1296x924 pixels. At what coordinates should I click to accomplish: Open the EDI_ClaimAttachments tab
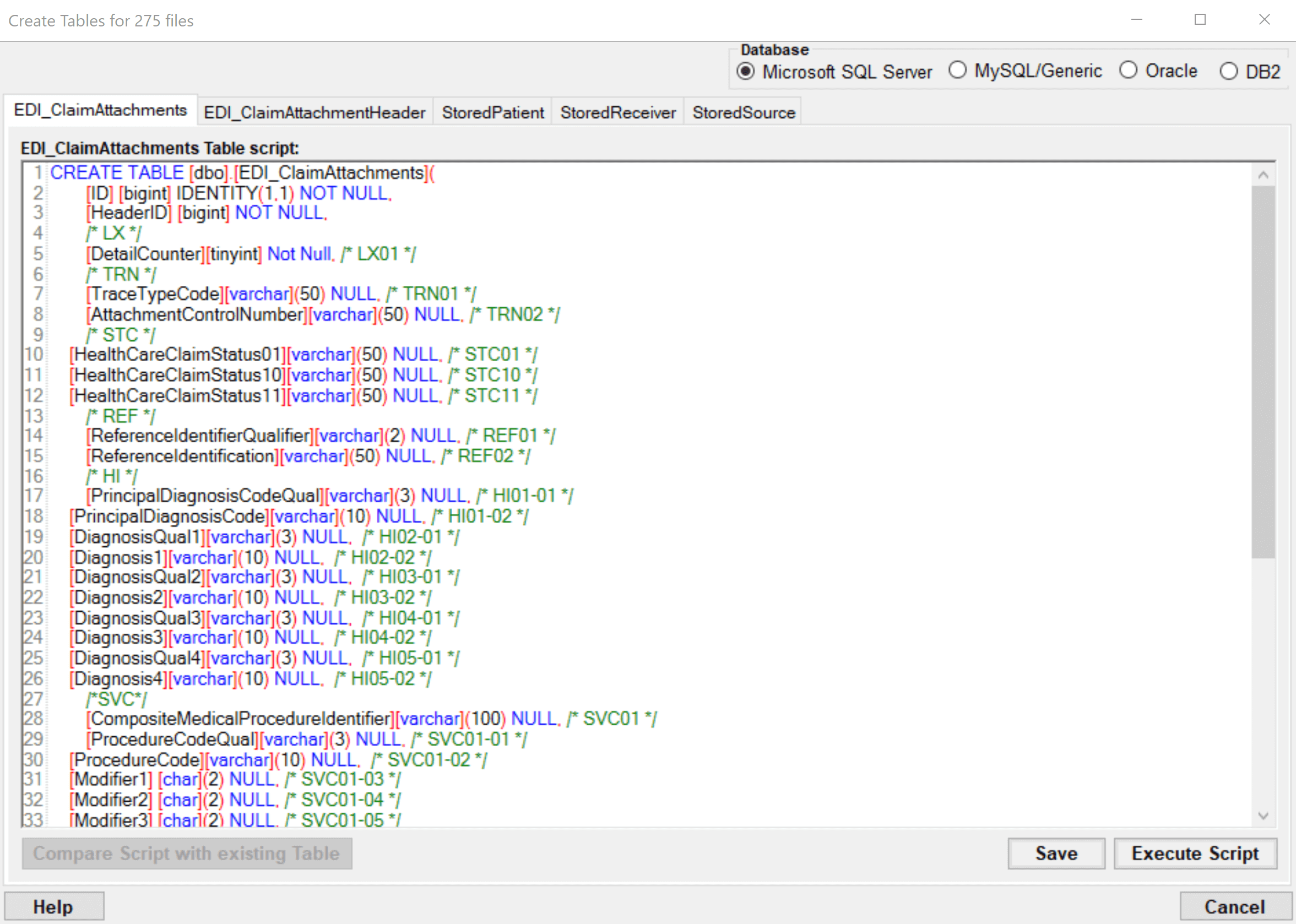pyautogui.click(x=100, y=110)
